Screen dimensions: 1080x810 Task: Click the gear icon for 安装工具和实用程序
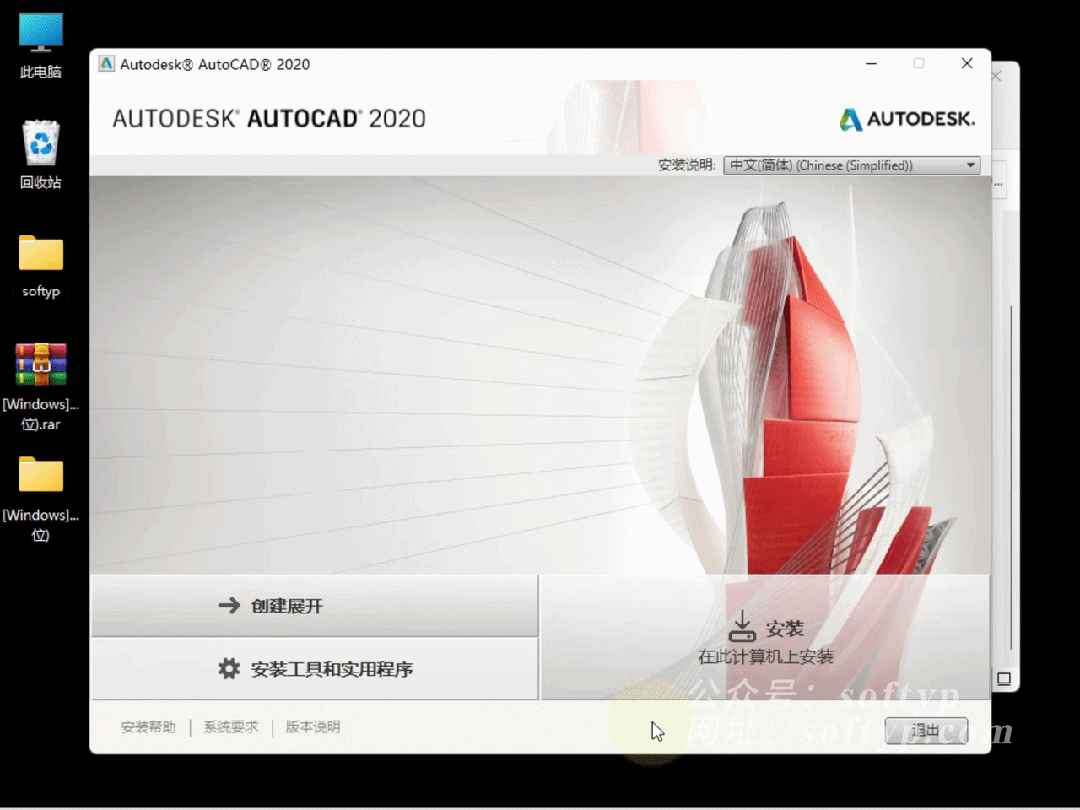pos(229,668)
